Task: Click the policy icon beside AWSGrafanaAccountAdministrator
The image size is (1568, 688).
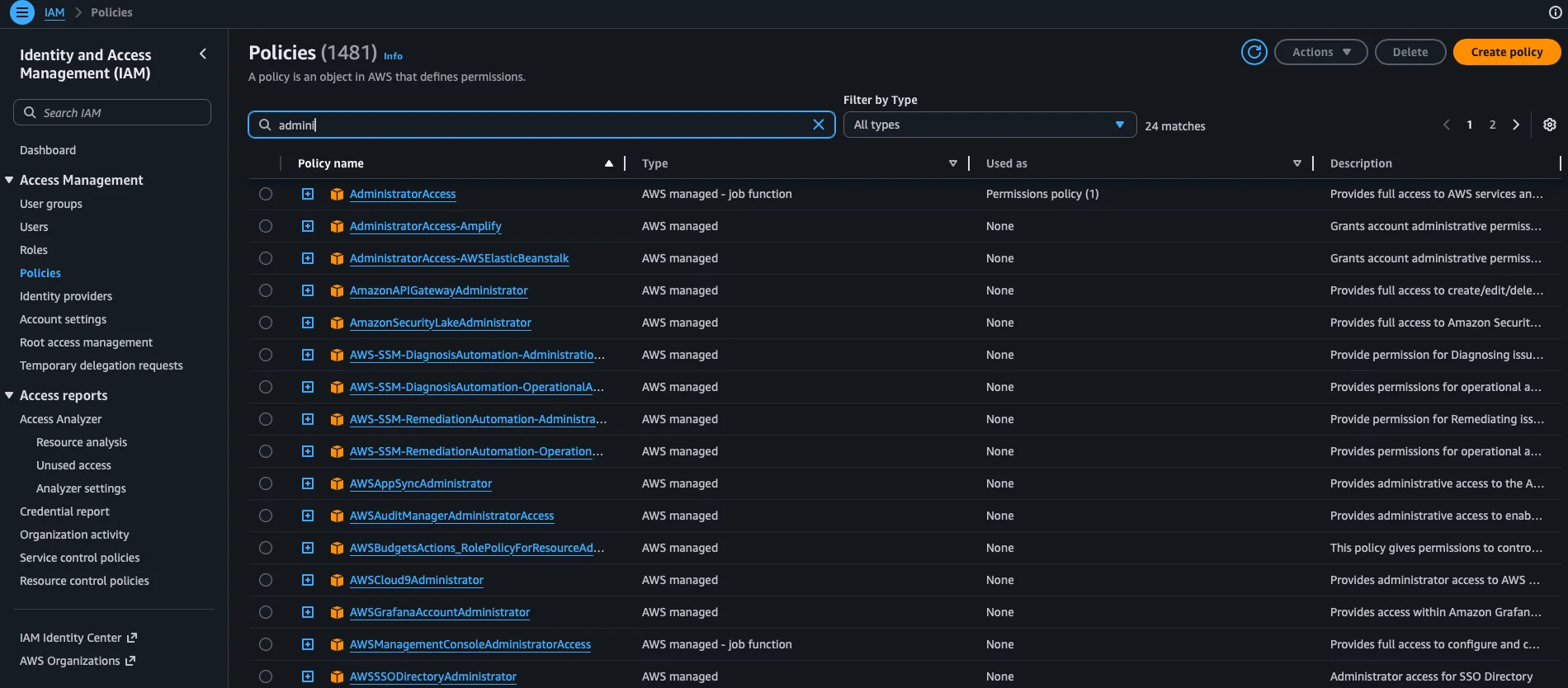Action: 337,613
